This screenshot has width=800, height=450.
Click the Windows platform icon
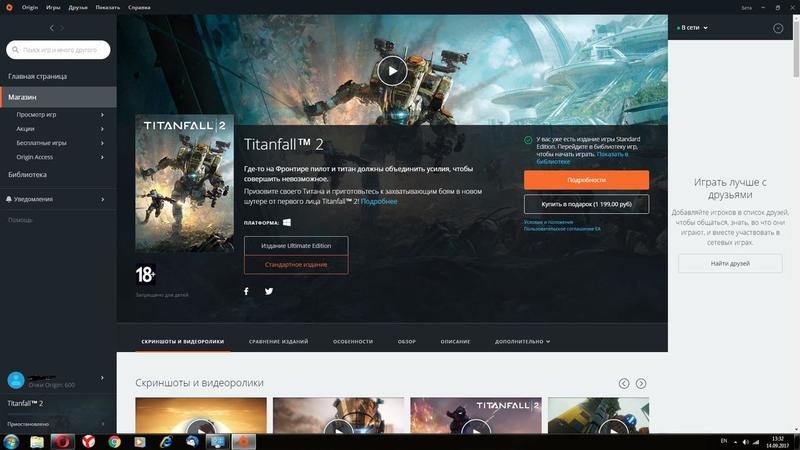[287, 222]
